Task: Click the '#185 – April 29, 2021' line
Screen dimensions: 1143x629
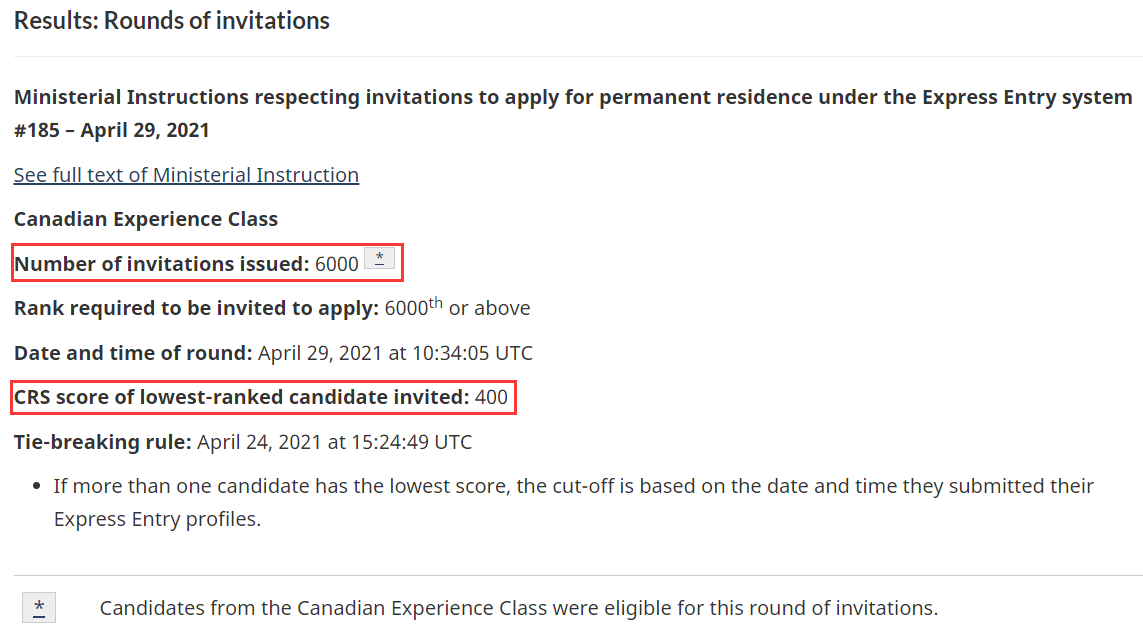Action: coord(111,130)
